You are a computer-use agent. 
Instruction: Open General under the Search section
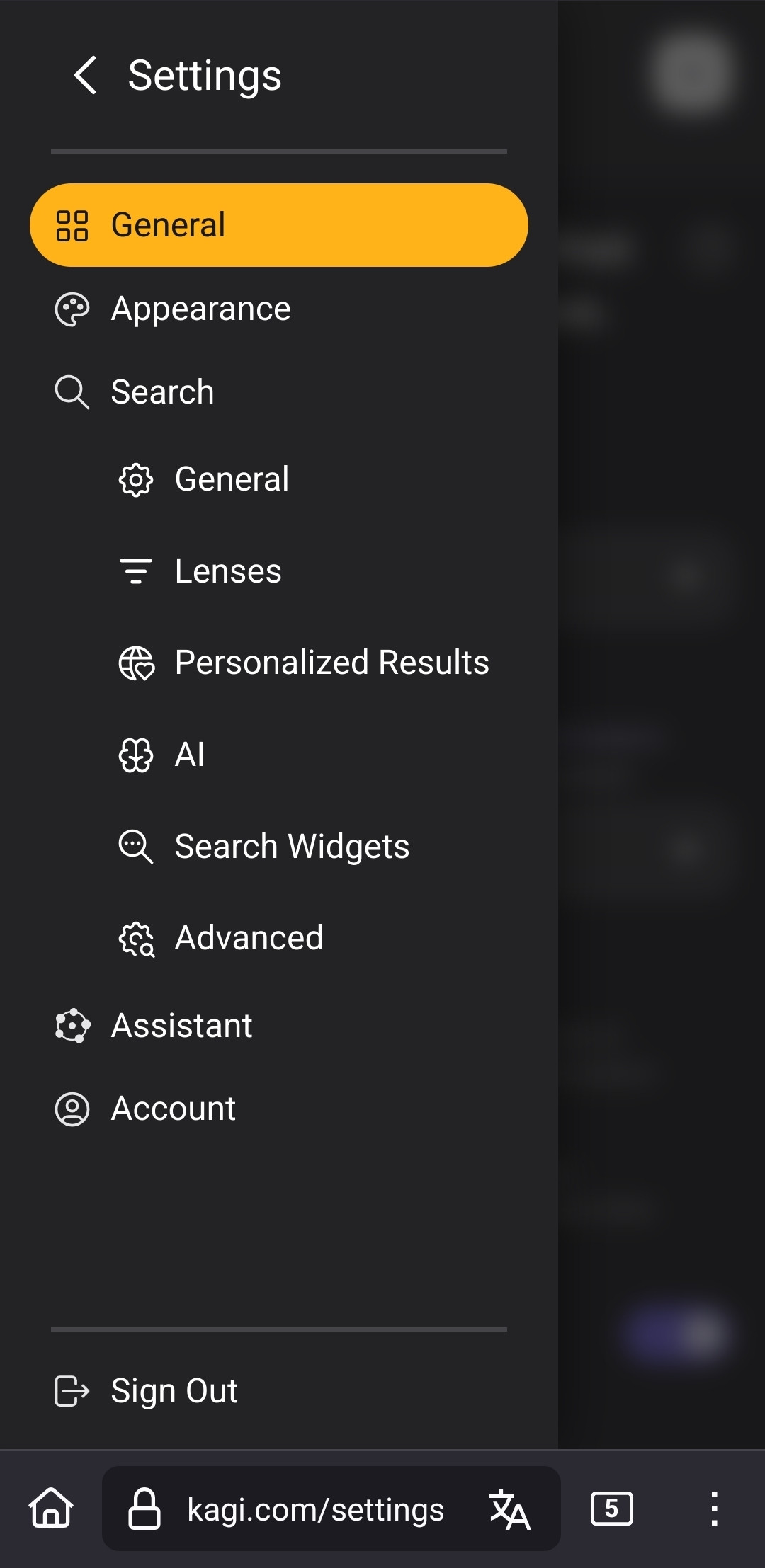[x=232, y=479]
